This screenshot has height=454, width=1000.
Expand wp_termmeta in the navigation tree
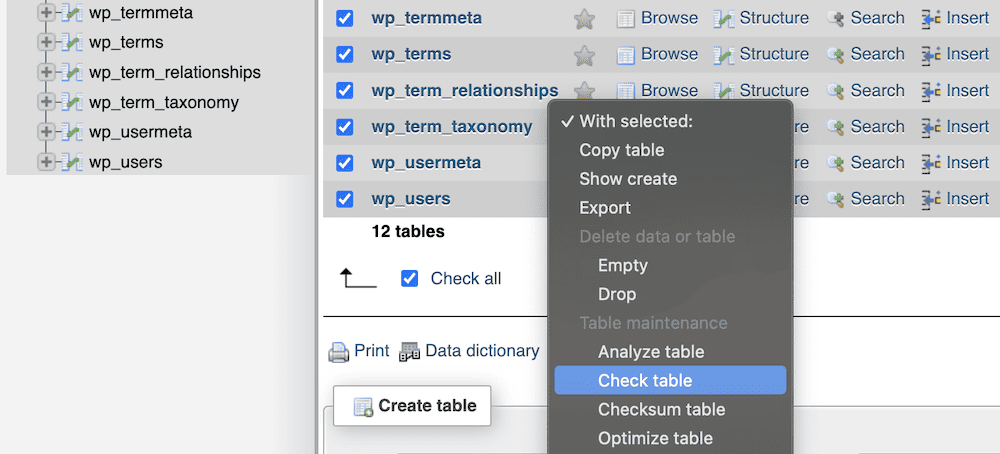45,13
